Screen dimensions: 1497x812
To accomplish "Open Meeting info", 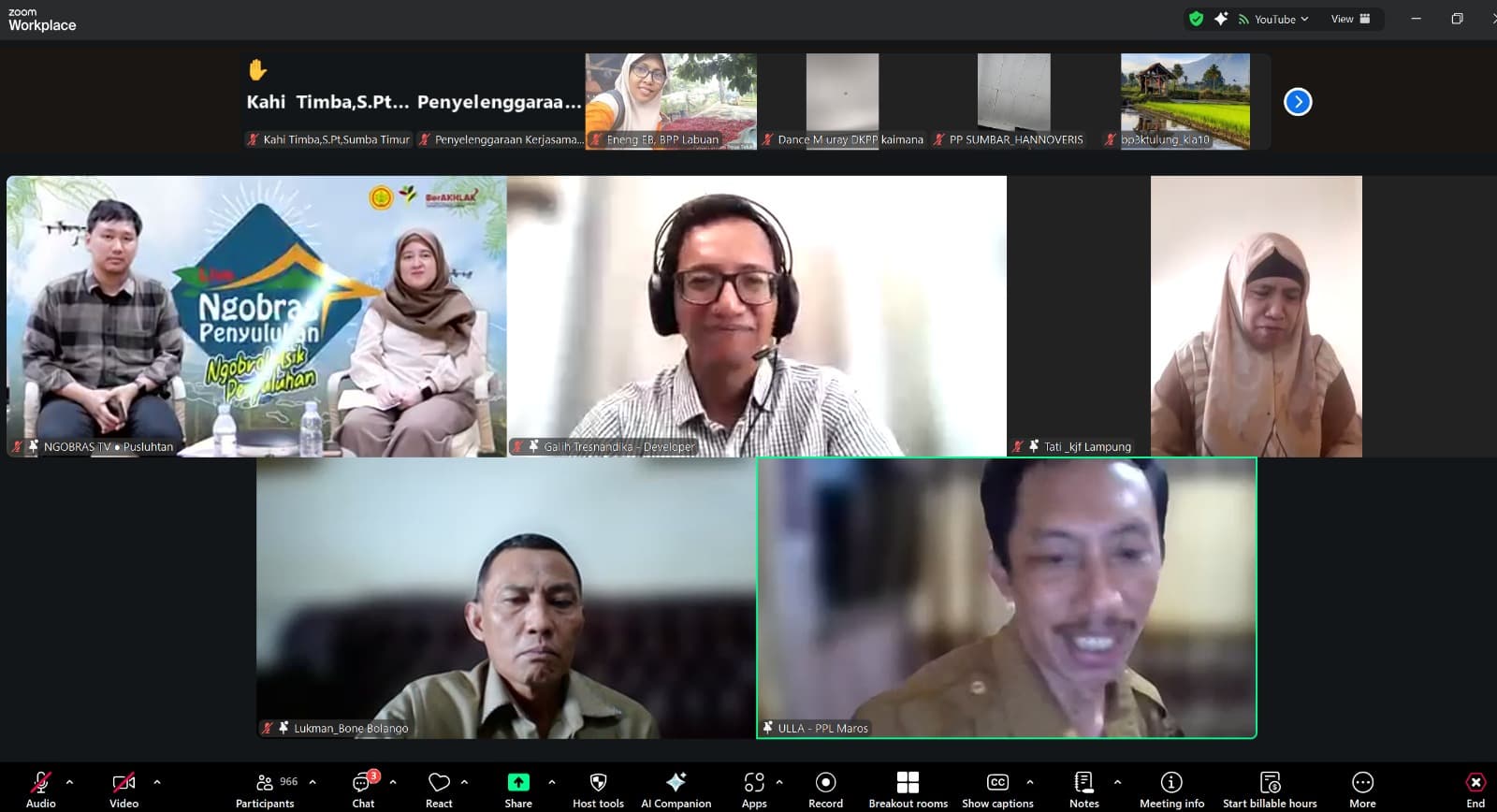I will pyautogui.click(x=1171, y=789).
